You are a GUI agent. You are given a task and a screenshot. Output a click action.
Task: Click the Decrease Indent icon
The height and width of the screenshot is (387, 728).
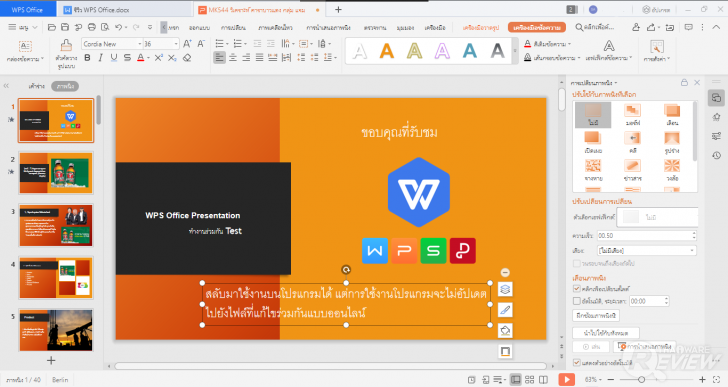point(257,44)
